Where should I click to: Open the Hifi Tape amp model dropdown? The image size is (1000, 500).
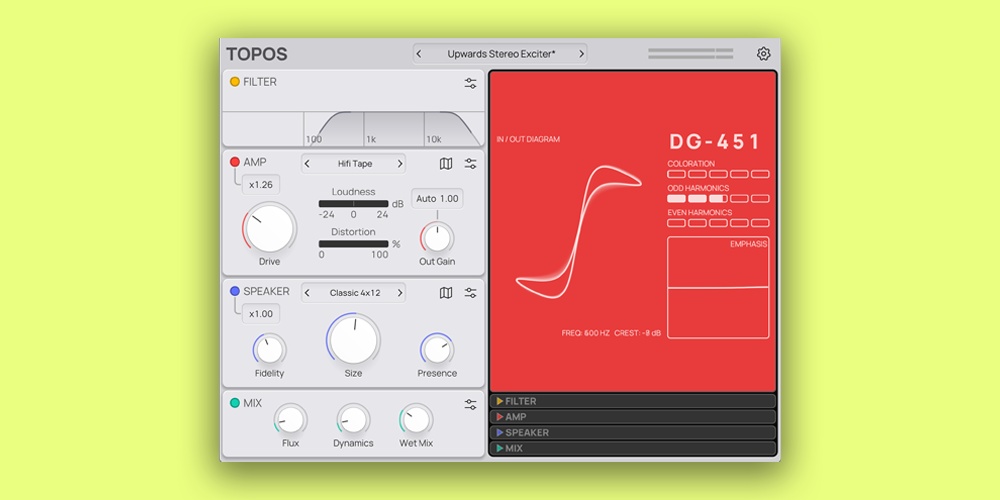354,164
